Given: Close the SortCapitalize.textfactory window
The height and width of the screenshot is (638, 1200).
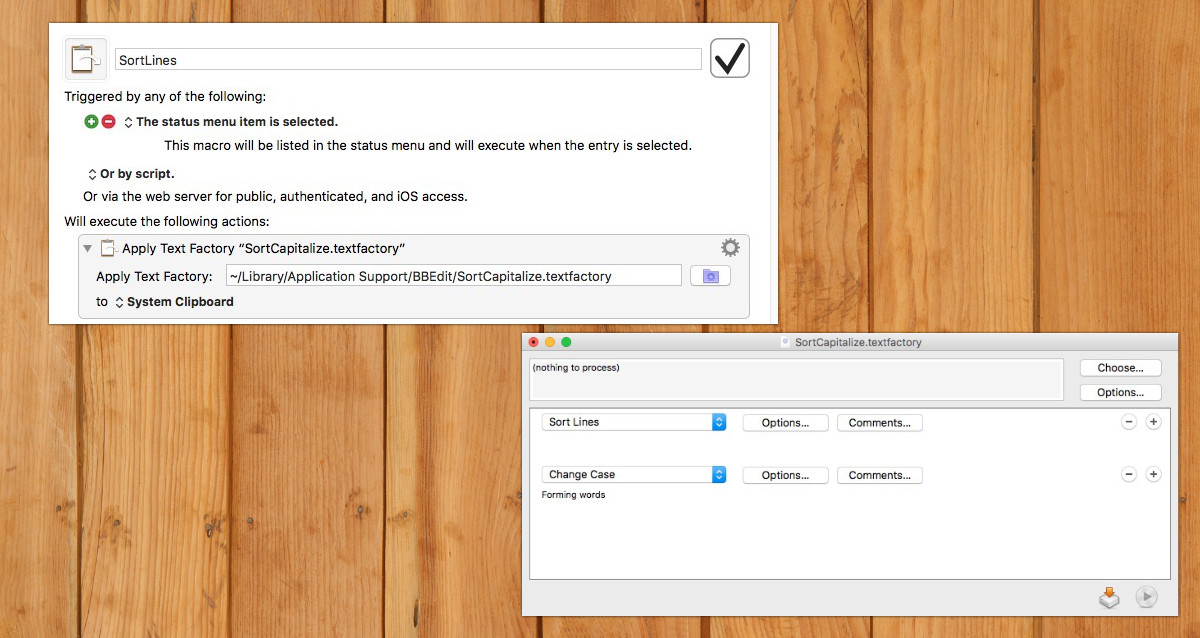Looking at the screenshot, I should (x=534, y=342).
